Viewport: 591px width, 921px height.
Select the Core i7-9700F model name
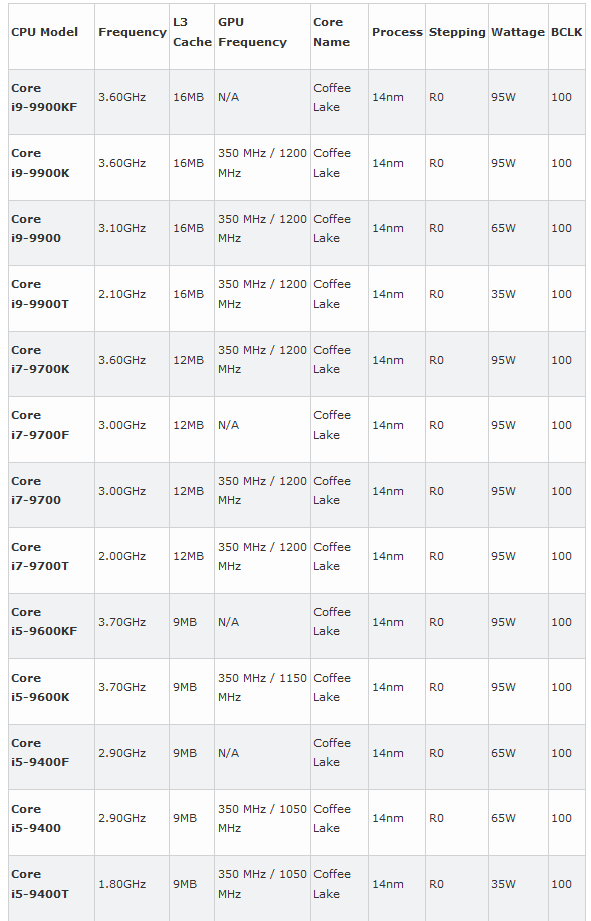(40, 425)
